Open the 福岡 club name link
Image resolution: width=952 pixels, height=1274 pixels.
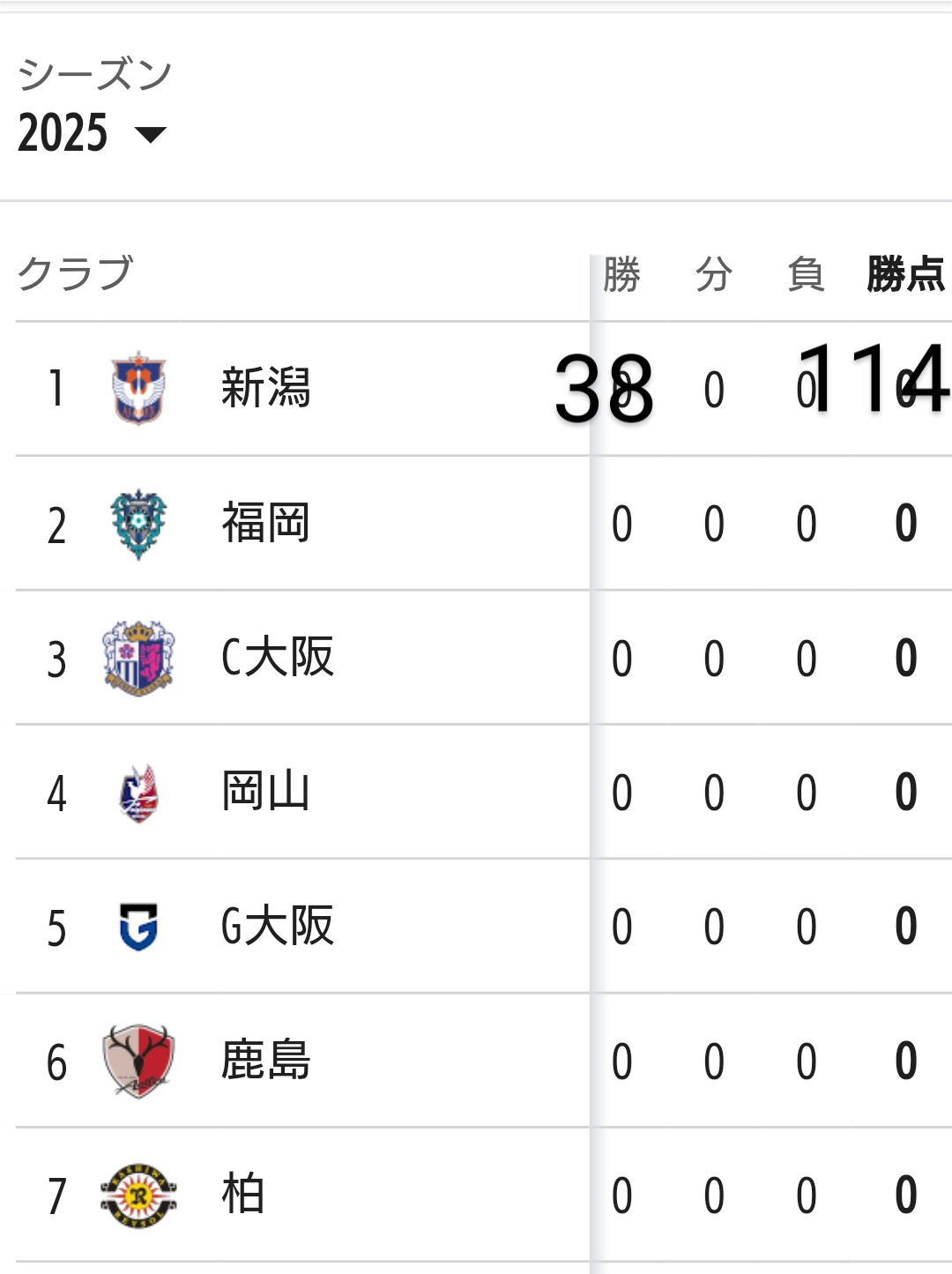click(x=265, y=523)
